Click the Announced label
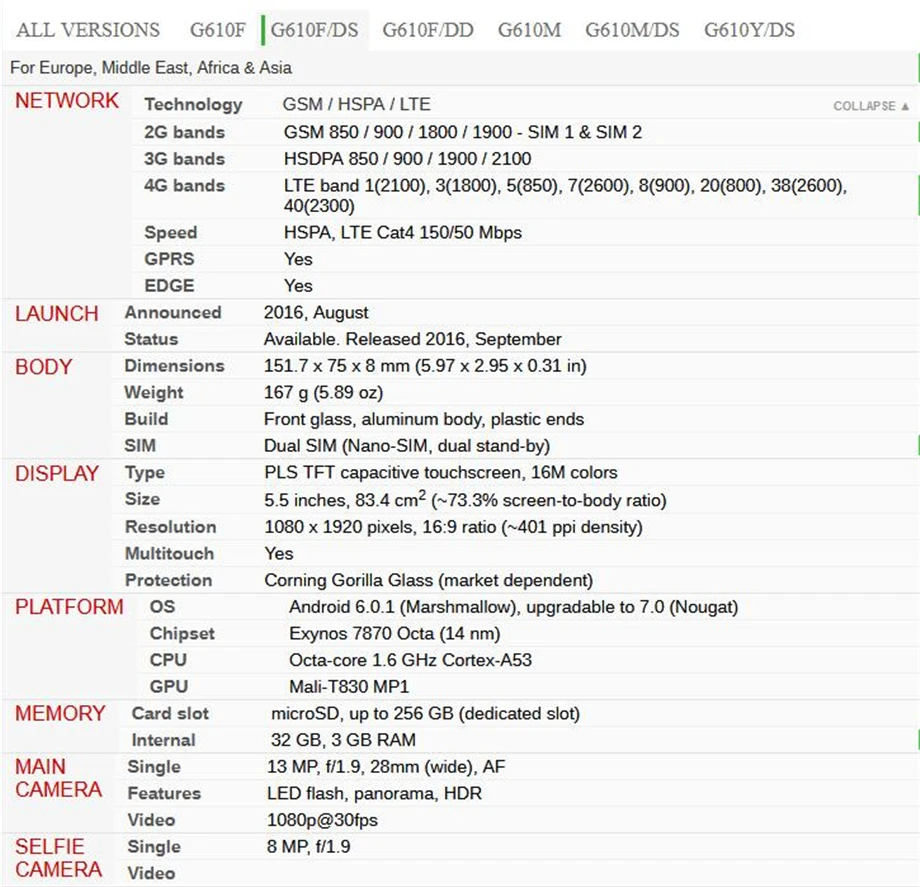The height and width of the screenshot is (887, 920). (x=173, y=312)
